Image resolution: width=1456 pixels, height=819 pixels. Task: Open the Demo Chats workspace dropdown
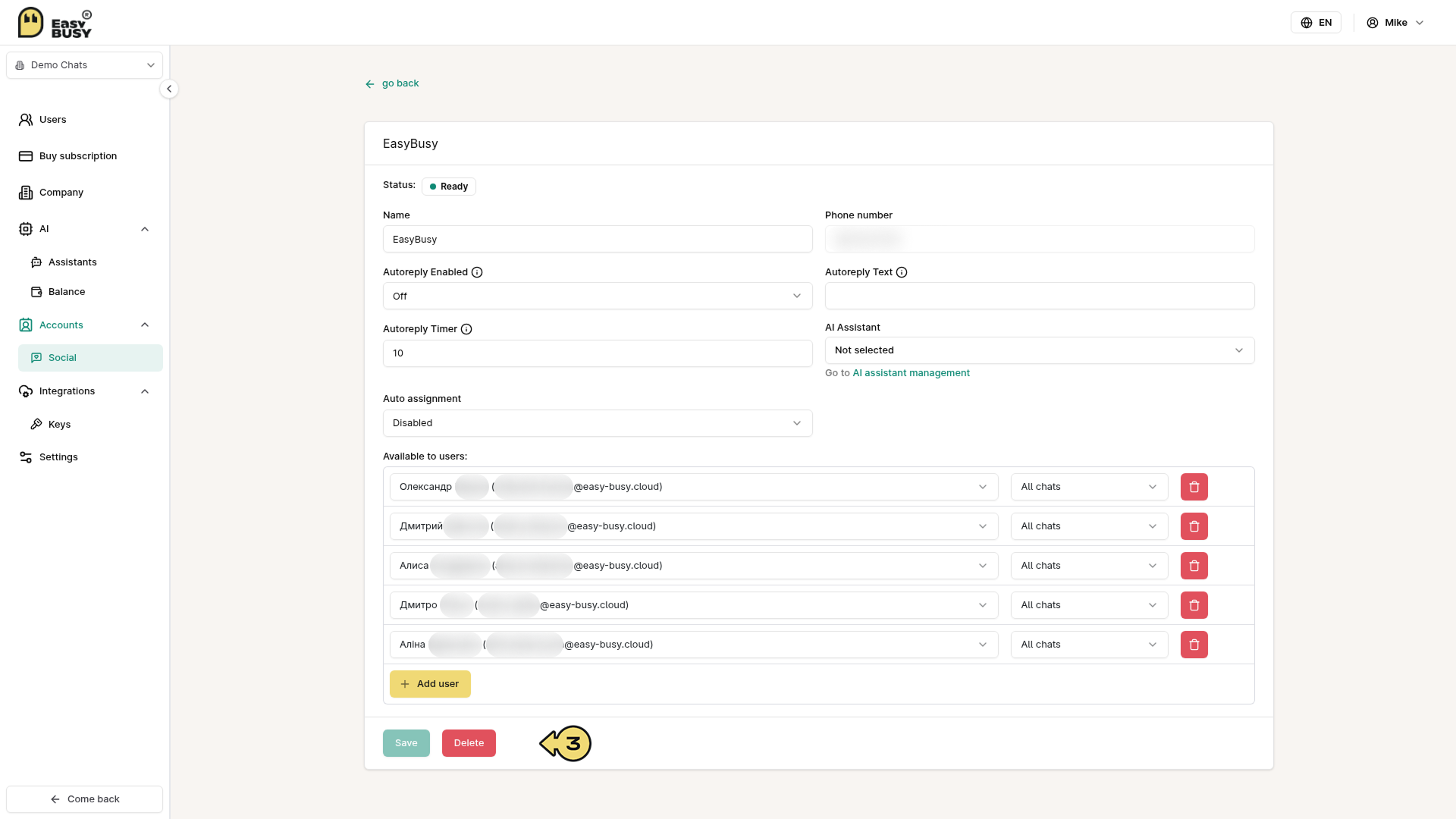pyautogui.click(x=84, y=65)
